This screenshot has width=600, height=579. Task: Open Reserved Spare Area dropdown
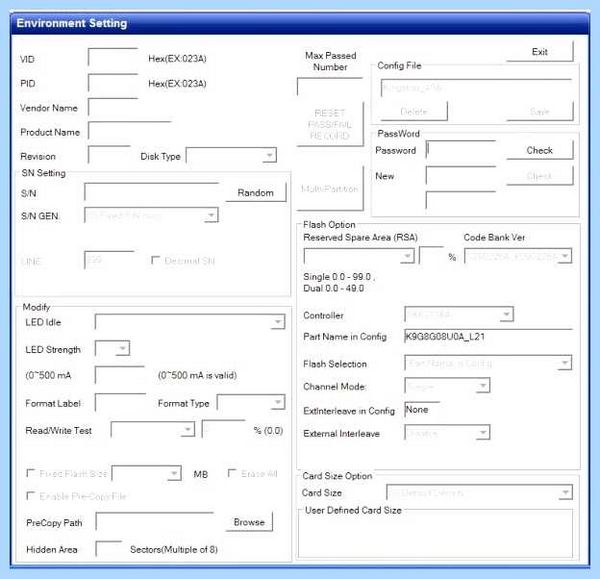(x=359, y=256)
